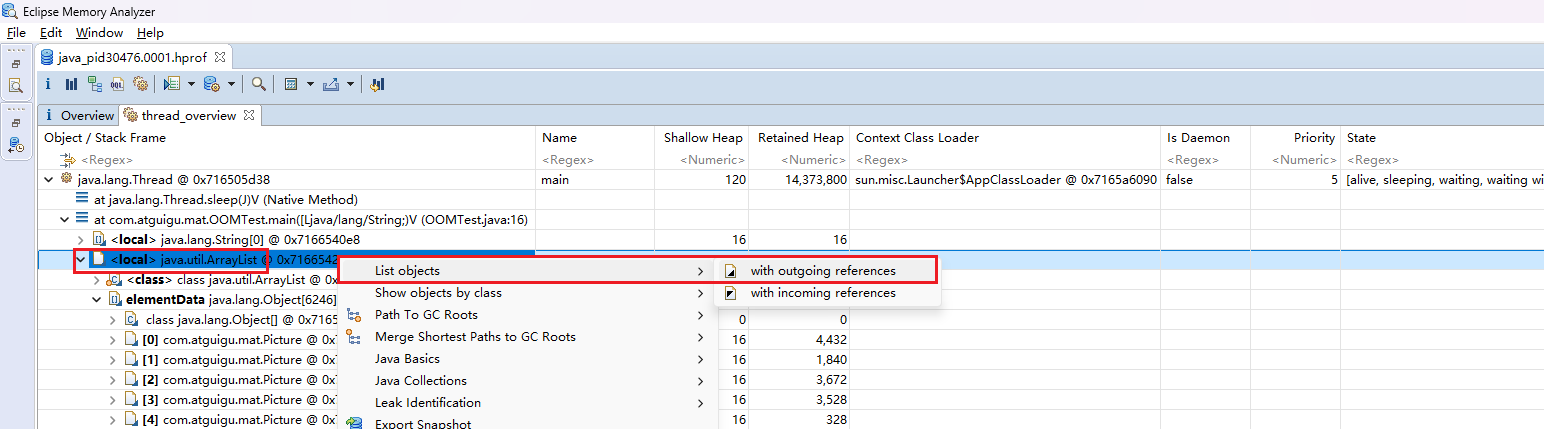Switch to the Overview tab
Image resolution: width=1544 pixels, height=429 pixels.
[x=78, y=115]
